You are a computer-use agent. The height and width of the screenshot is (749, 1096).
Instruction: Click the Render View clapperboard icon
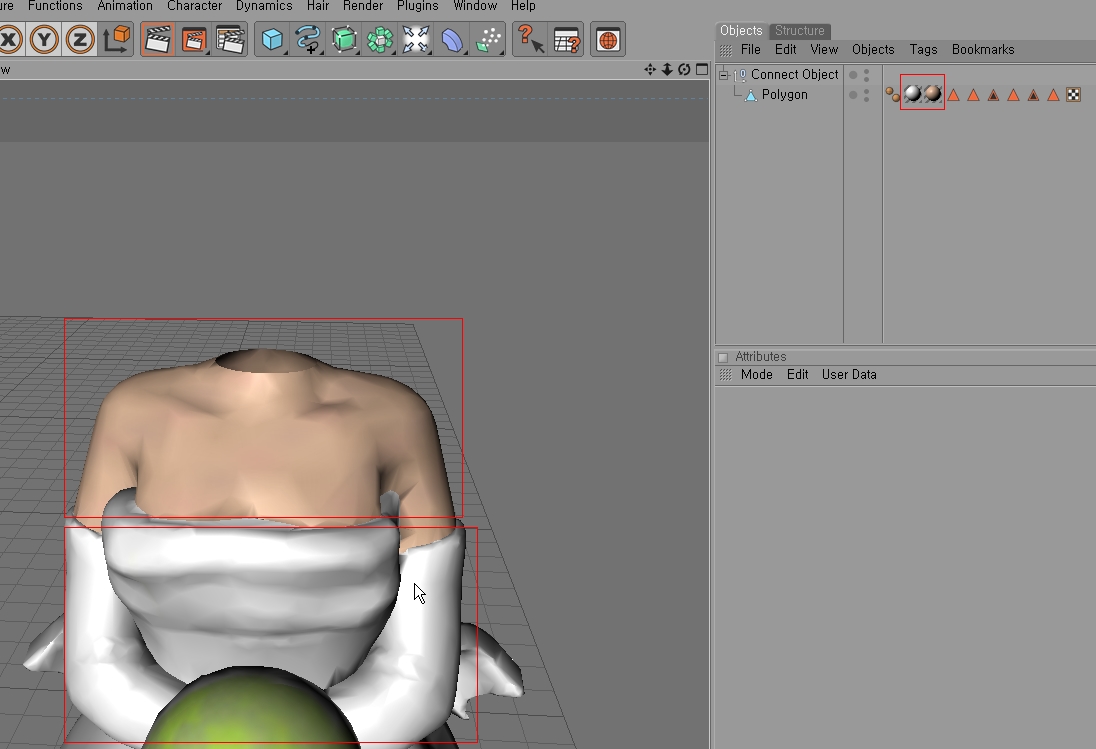[157, 40]
